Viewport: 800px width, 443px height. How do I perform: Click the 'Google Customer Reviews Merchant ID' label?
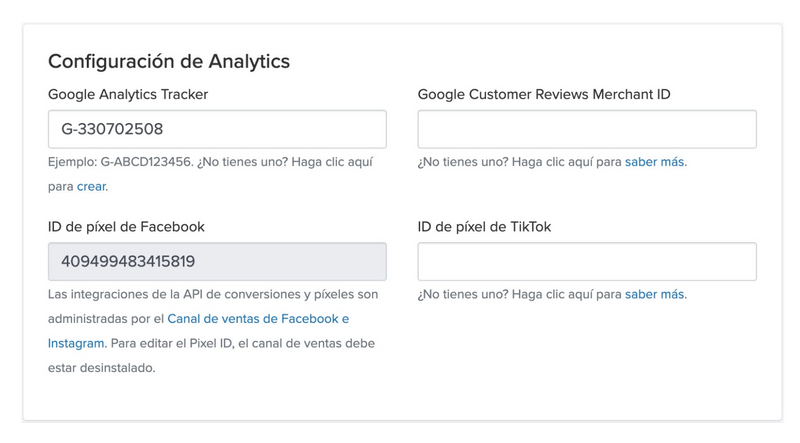click(x=544, y=94)
